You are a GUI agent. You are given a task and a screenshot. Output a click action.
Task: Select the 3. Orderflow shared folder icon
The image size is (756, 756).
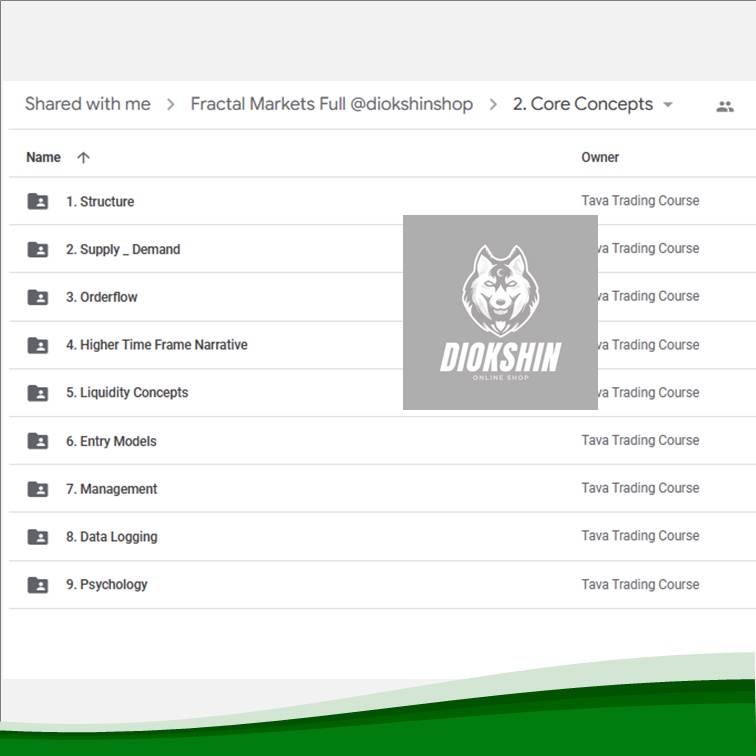coord(38,298)
